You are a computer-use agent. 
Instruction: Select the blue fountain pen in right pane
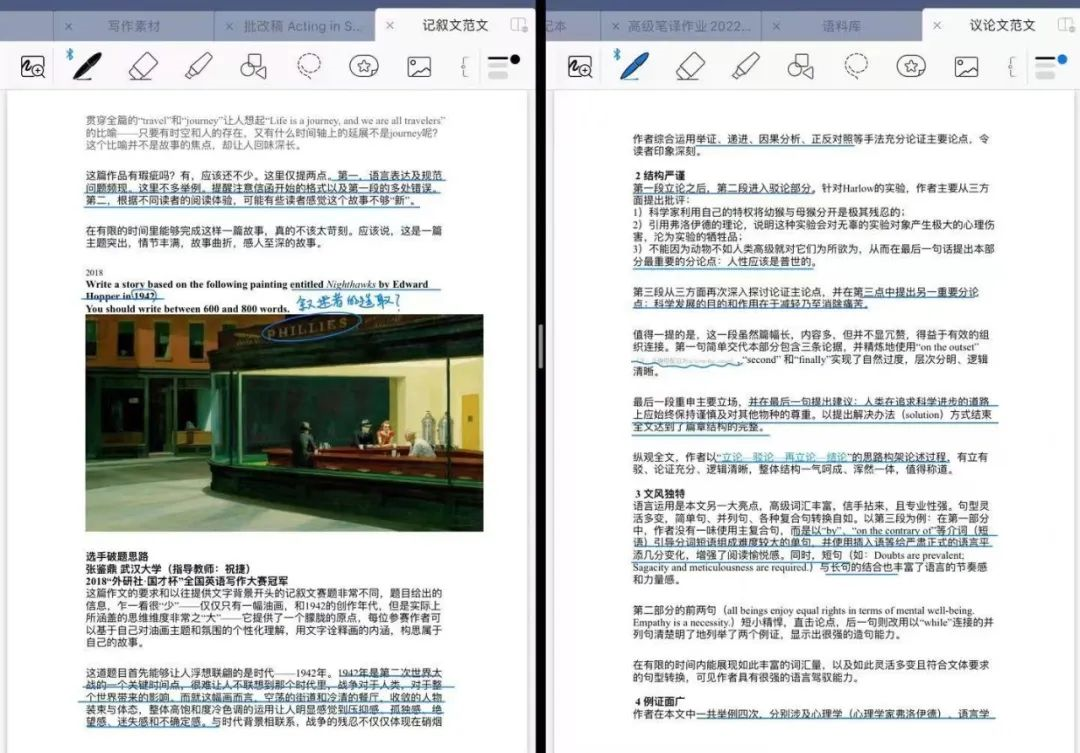[x=634, y=66]
